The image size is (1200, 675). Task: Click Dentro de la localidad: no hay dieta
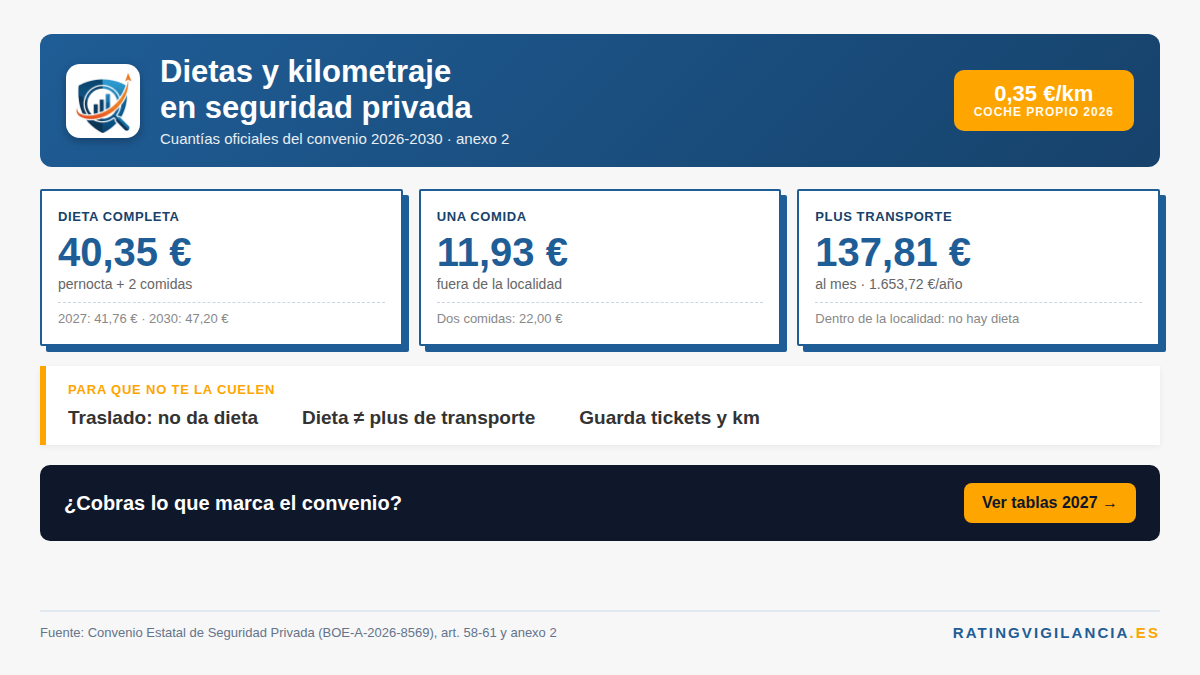pyautogui.click(x=917, y=319)
